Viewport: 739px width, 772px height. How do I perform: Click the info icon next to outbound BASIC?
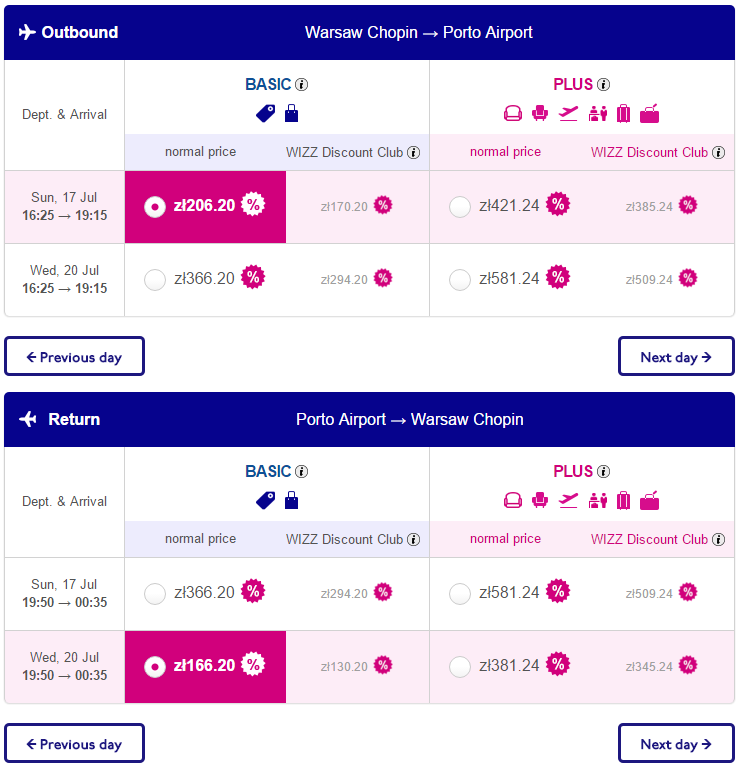click(301, 85)
